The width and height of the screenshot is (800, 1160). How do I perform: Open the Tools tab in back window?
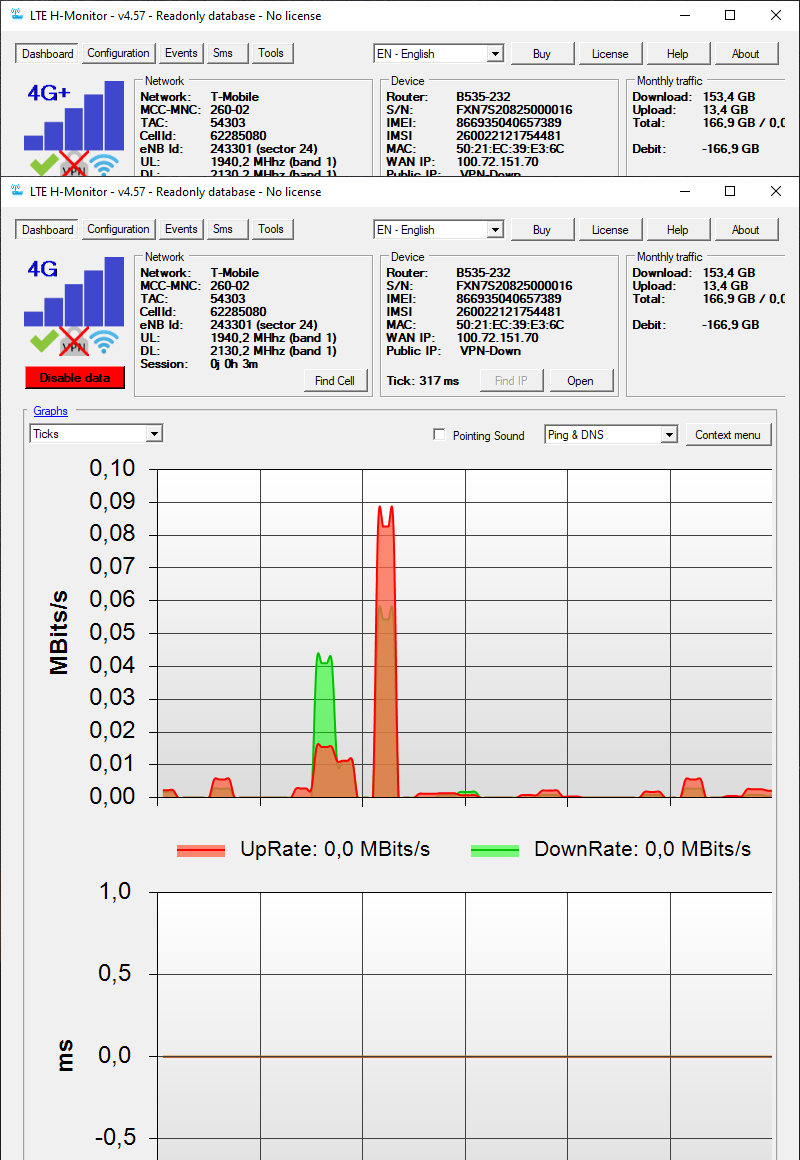coord(272,53)
